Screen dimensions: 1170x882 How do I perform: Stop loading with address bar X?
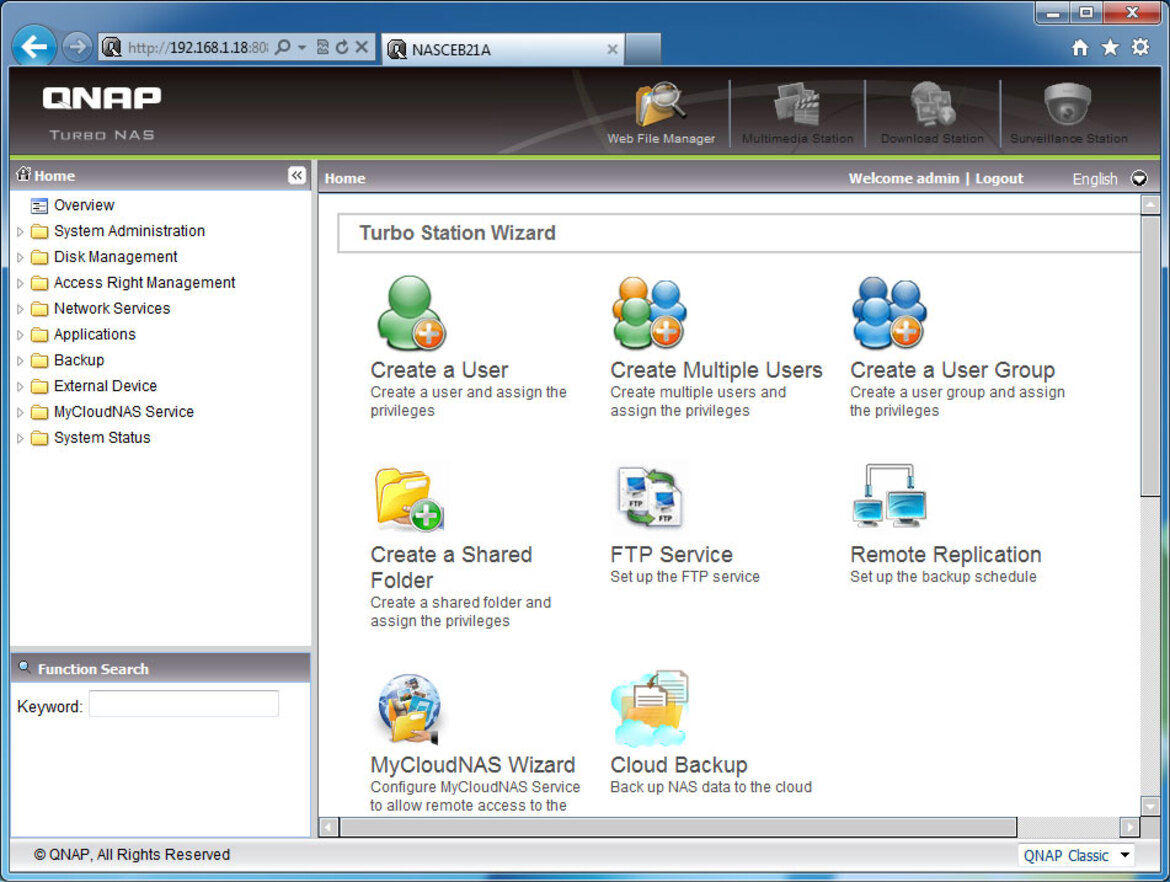pos(362,47)
